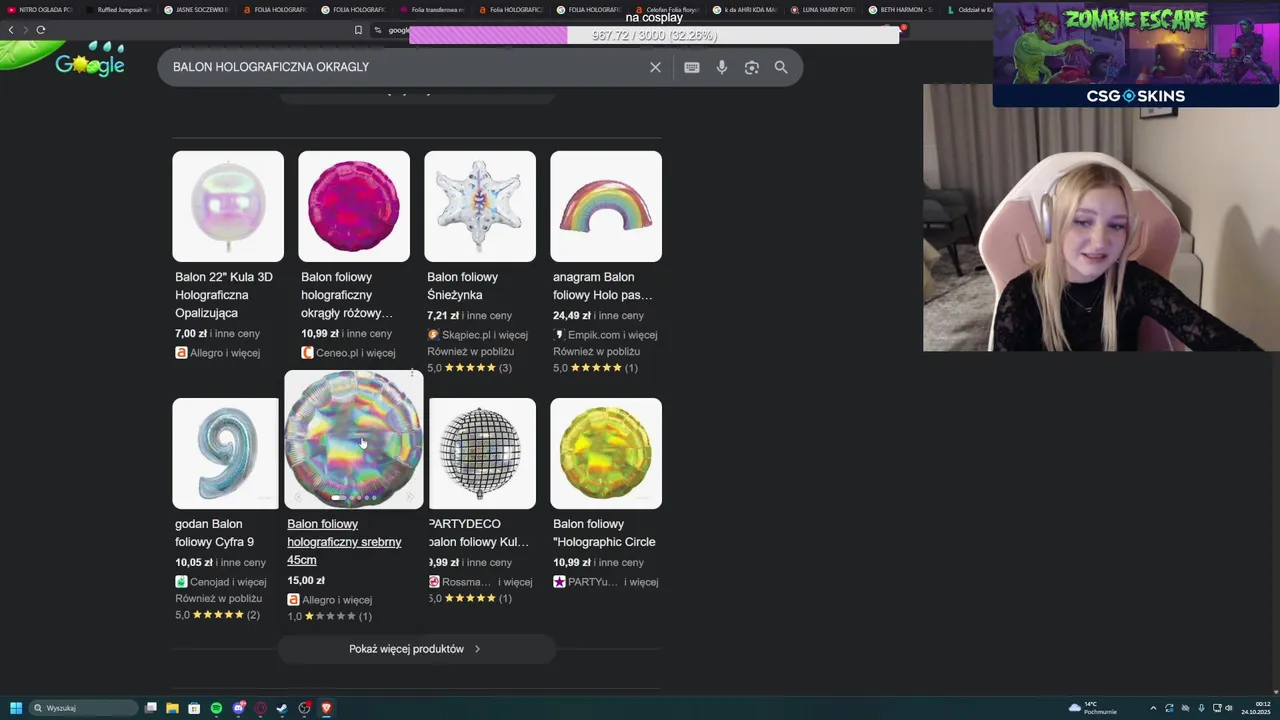Open the weather widget showing 14°C
The height and width of the screenshot is (720, 1280).
1093,708
